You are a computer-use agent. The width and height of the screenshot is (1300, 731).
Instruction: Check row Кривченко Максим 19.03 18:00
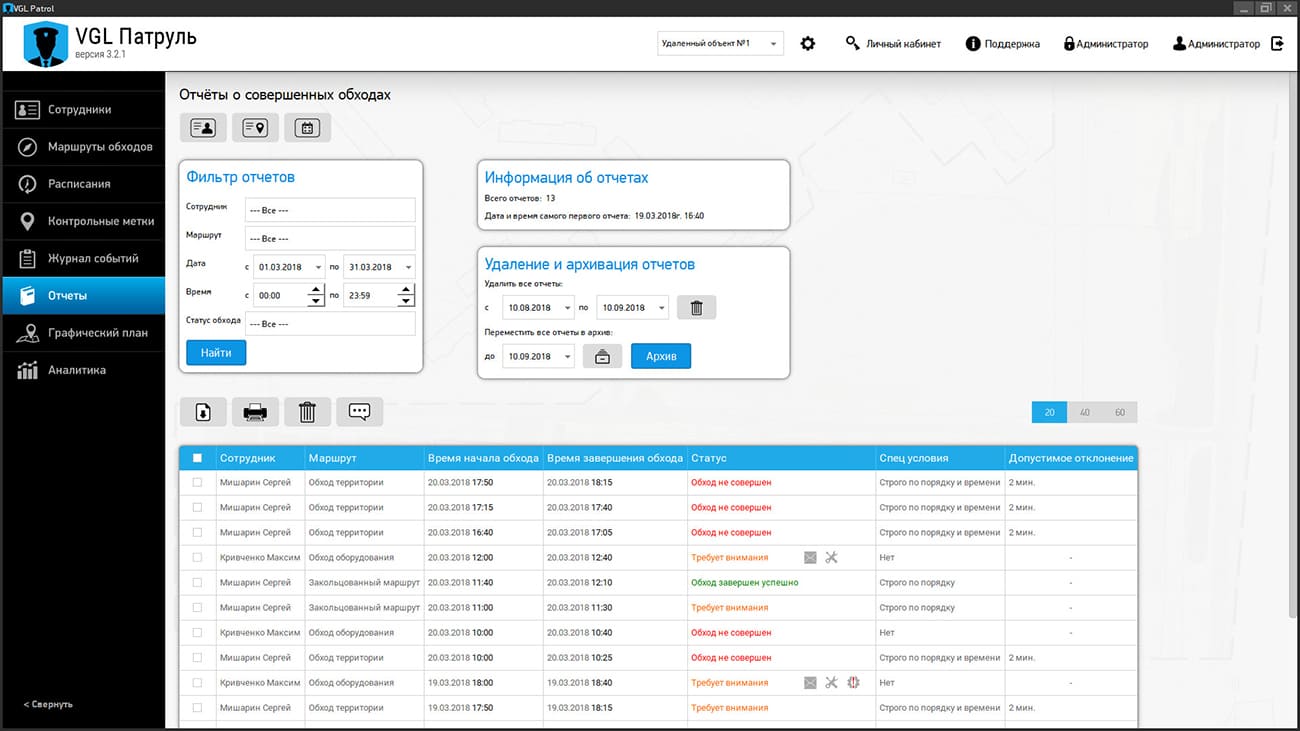tap(197, 683)
